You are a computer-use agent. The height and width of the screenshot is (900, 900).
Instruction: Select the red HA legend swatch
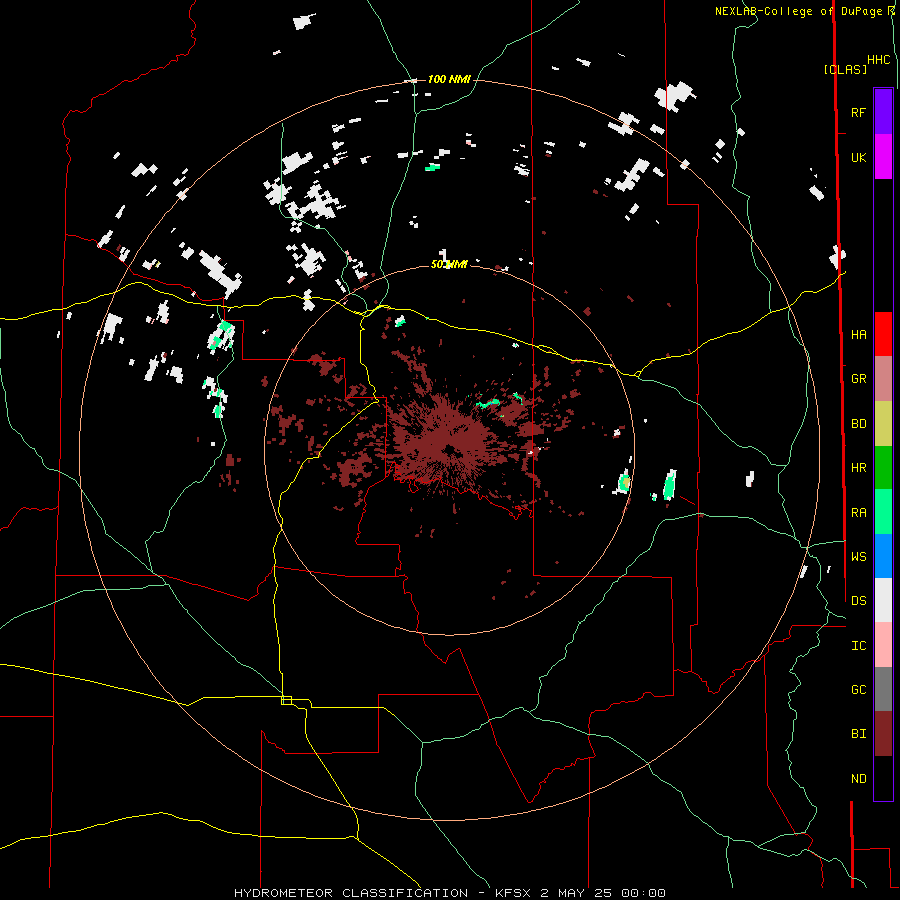click(883, 334)
